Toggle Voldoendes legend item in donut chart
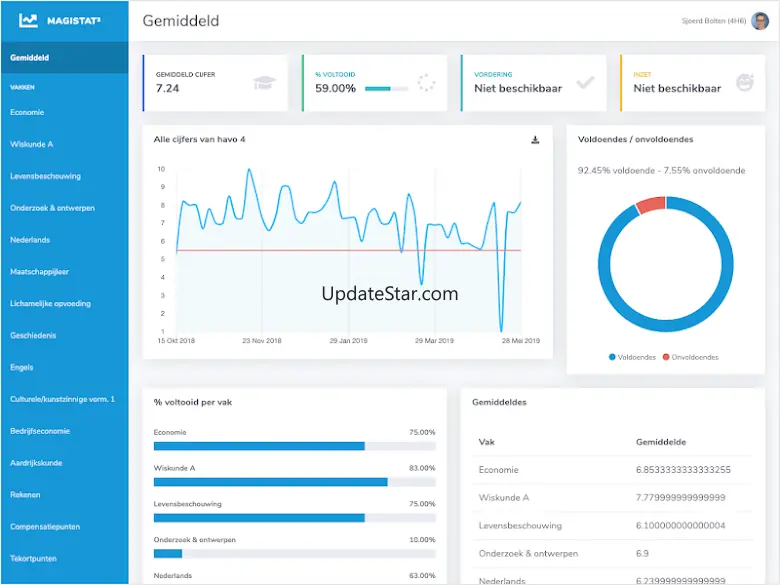The height and width of the screenshot is (585, 780). click(x=632, y=357)
